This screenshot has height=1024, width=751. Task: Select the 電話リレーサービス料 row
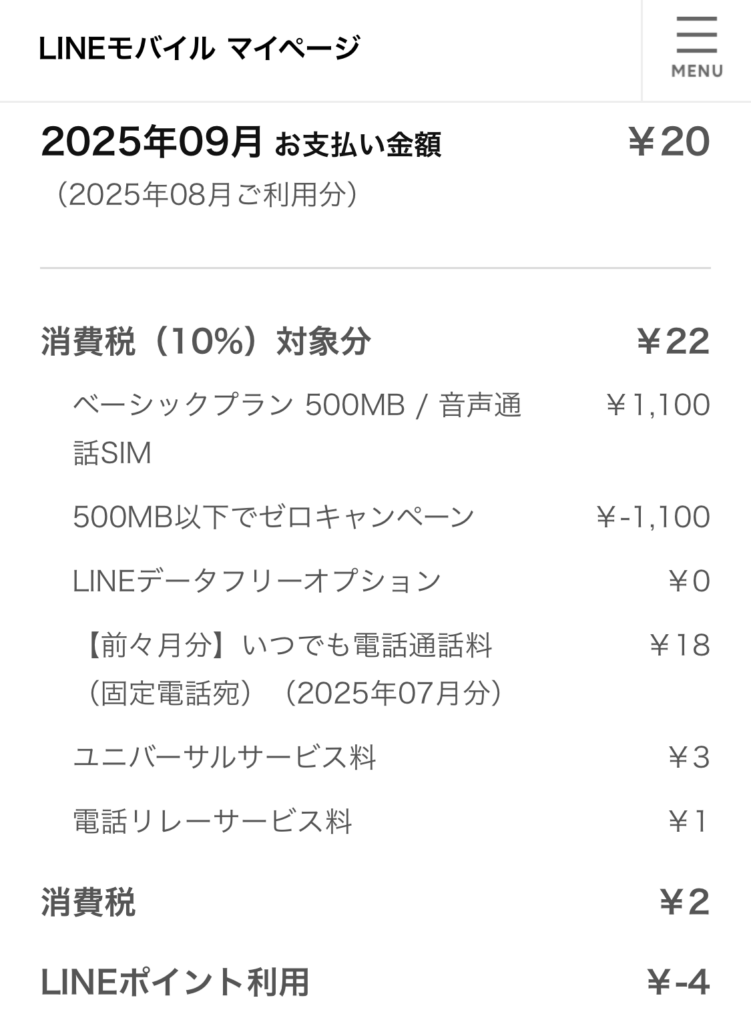tap(212, 822)
